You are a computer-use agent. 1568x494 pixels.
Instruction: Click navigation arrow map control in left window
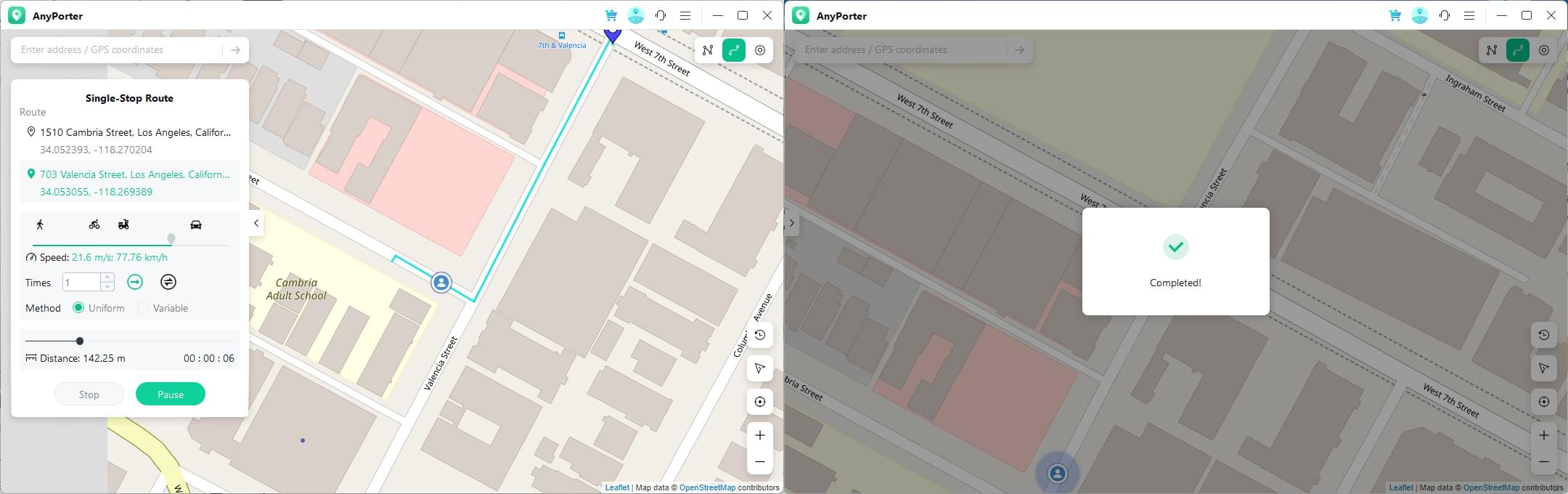[x=760, y=368]
